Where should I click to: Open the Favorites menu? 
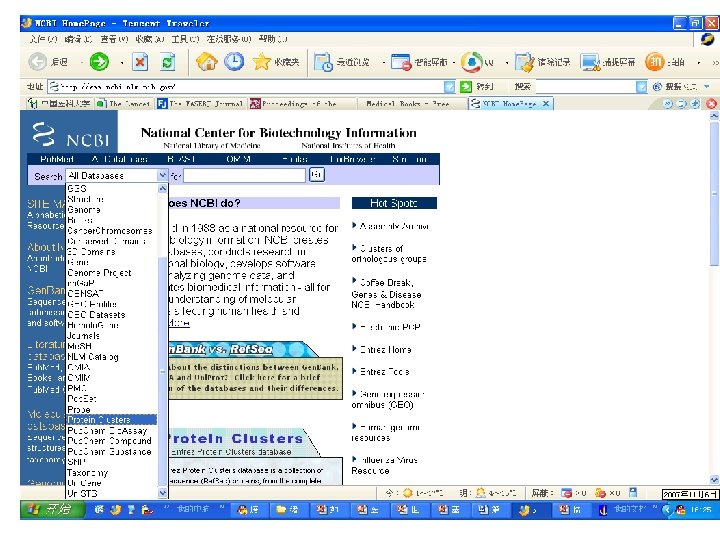150,39
